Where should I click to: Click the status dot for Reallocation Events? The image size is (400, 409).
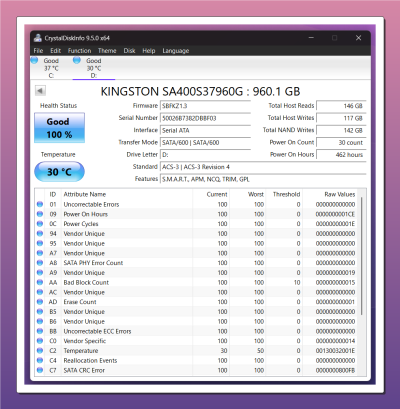[x=40, y=360]
